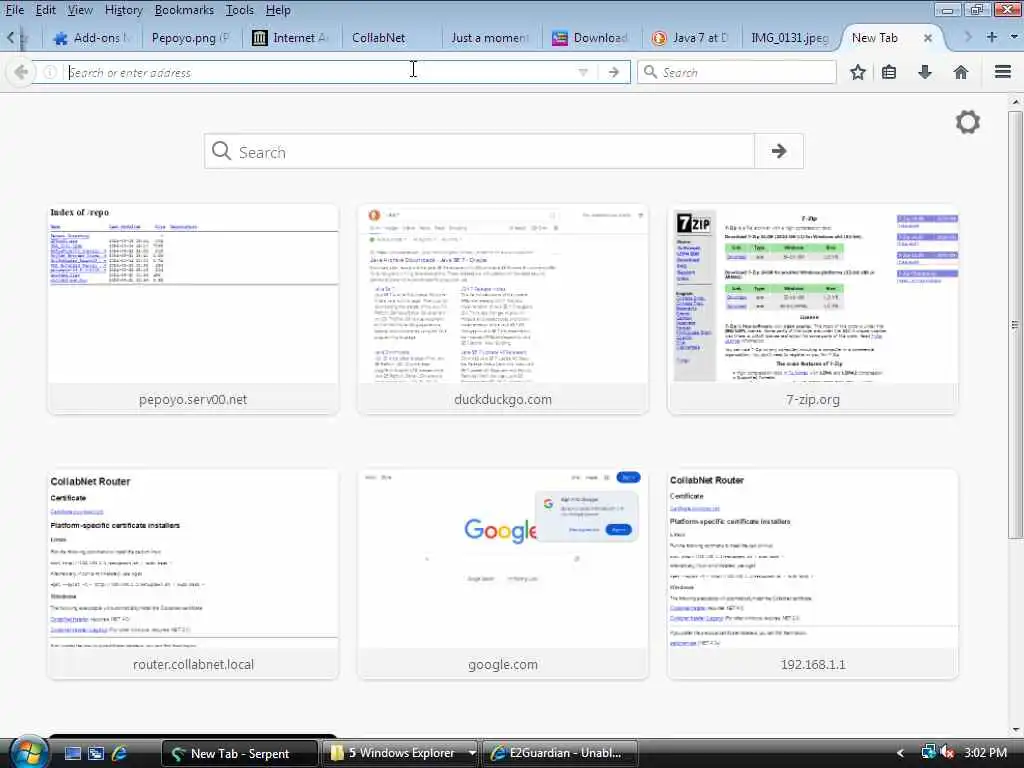Expand Windows Explorer taskbar group arrow
The width and height of the screenshot is (1024, 768).
(x=472, y=753)
